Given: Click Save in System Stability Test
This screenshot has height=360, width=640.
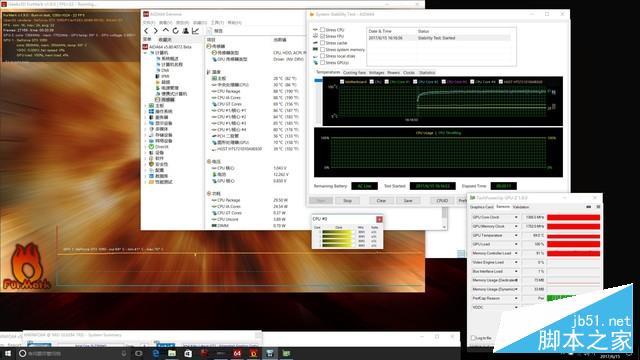Looking at the screenshot, I should [x=408, y=200].
